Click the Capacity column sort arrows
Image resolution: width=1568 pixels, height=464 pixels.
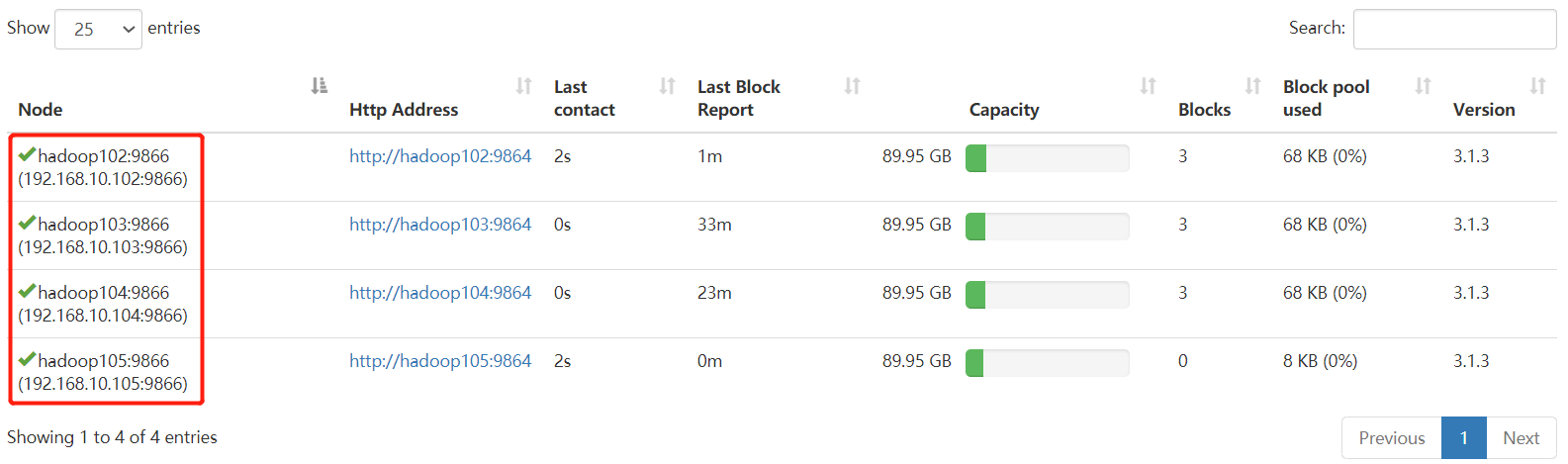click(x=1148, y=86)
